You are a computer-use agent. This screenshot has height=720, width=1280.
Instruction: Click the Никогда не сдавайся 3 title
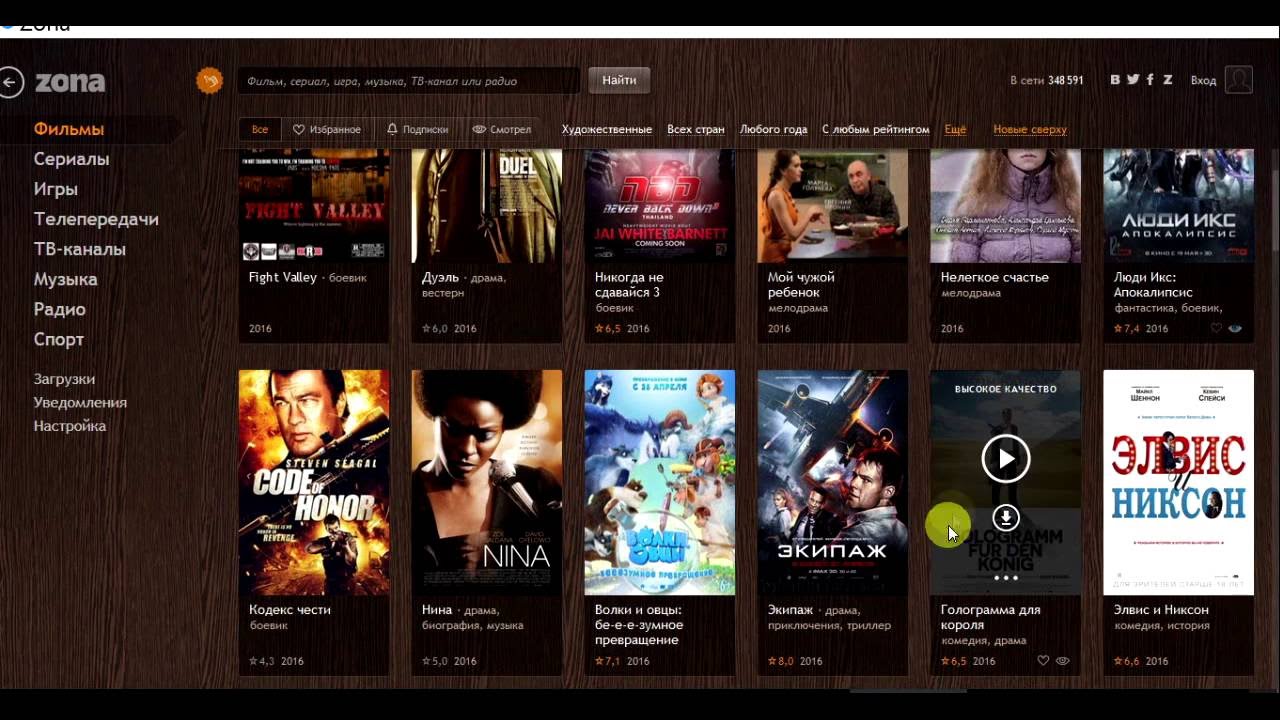point(629,285)
